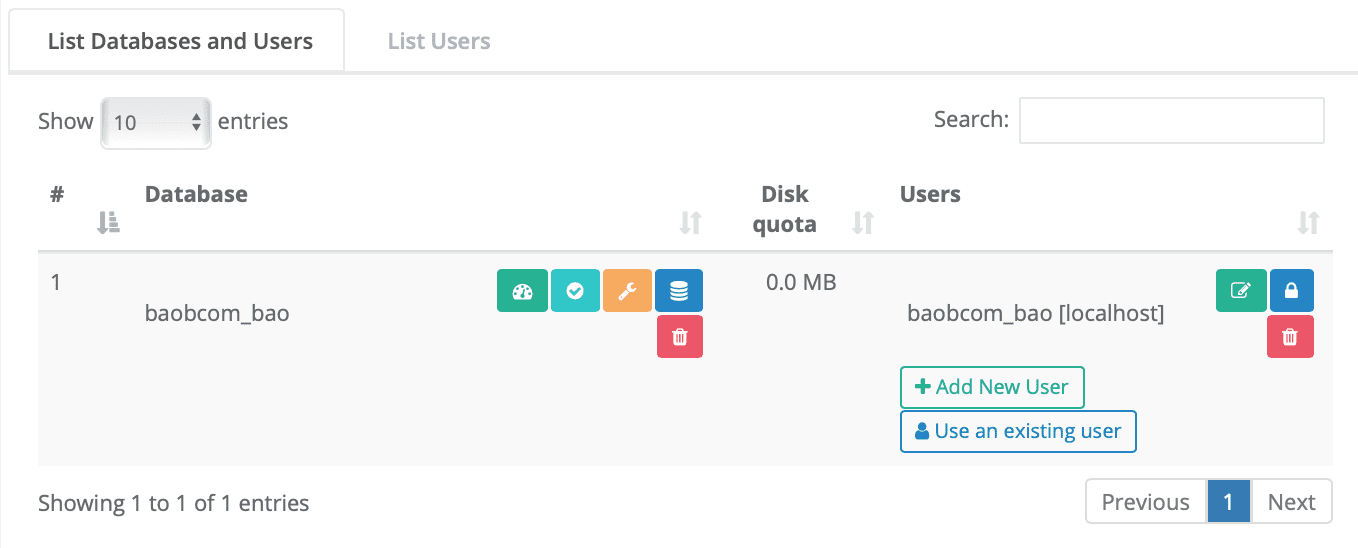The image size is (1358, 548).
Task: Click the Add New User button
Action: click(992, 387)
